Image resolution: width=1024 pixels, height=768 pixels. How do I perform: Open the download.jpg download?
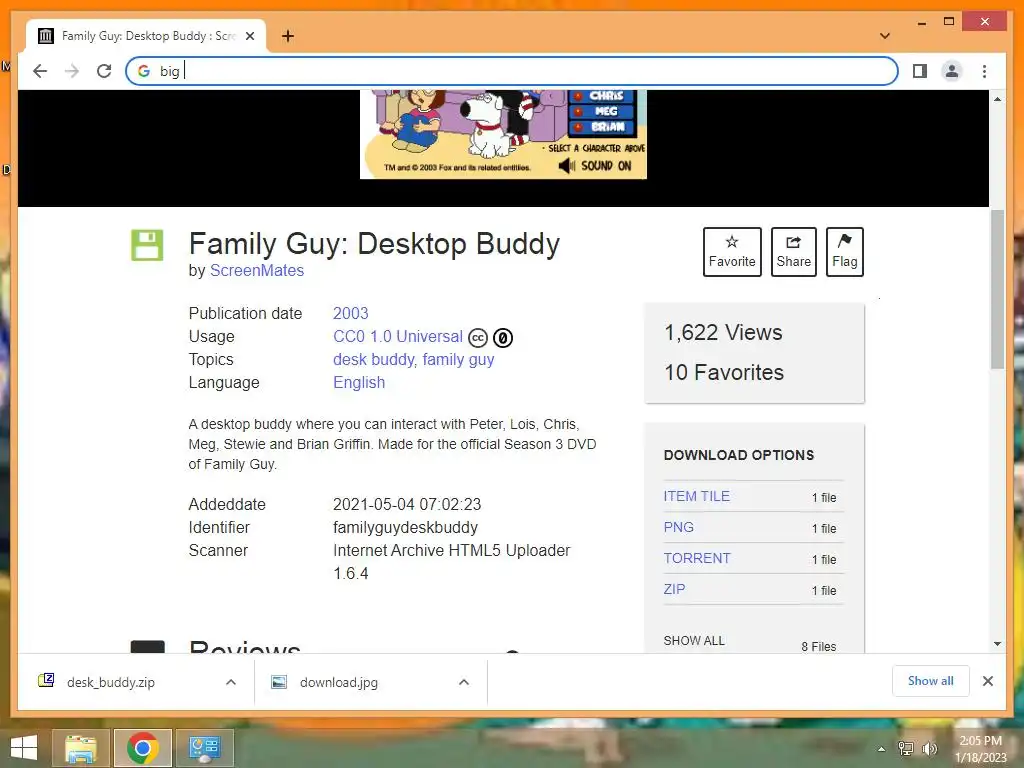339,682
